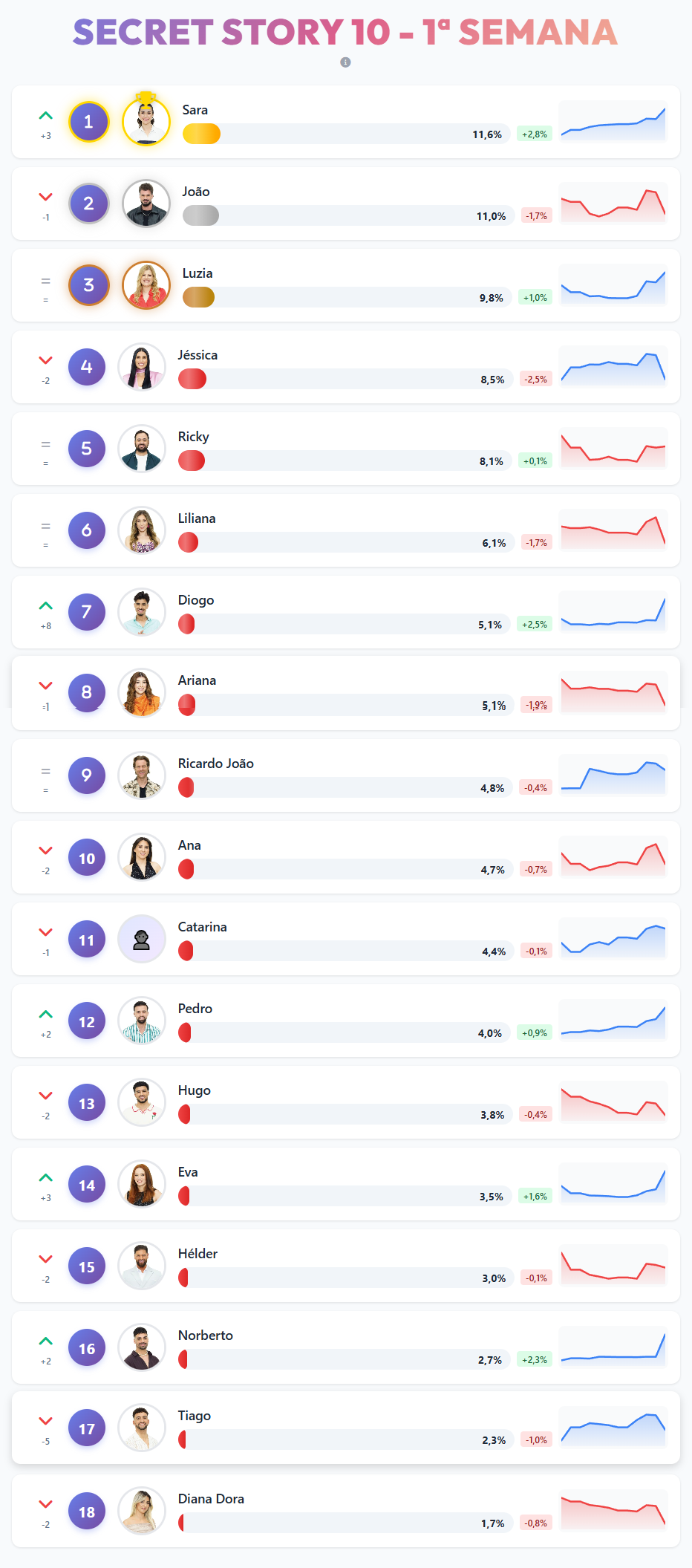Click the Secret Story 10 title heading
The width and height of the screenshot is (692, 1568).
345,33
